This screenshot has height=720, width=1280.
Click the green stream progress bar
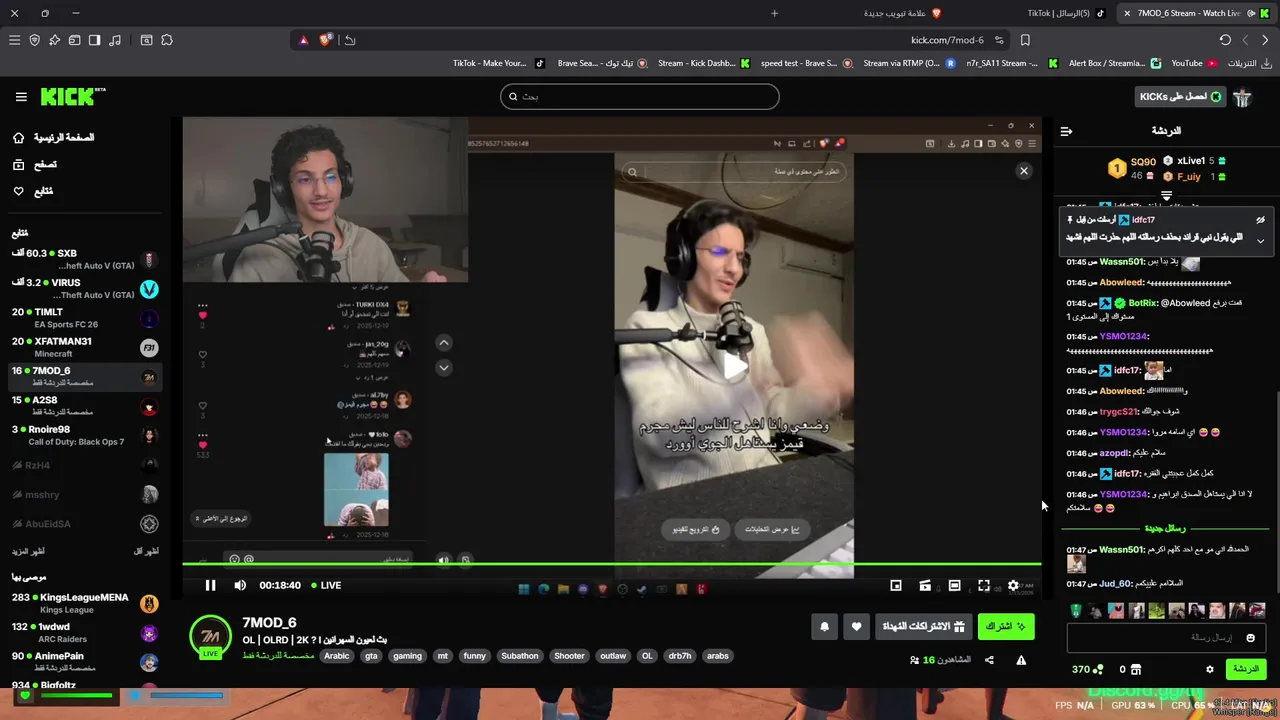point(611,564)
